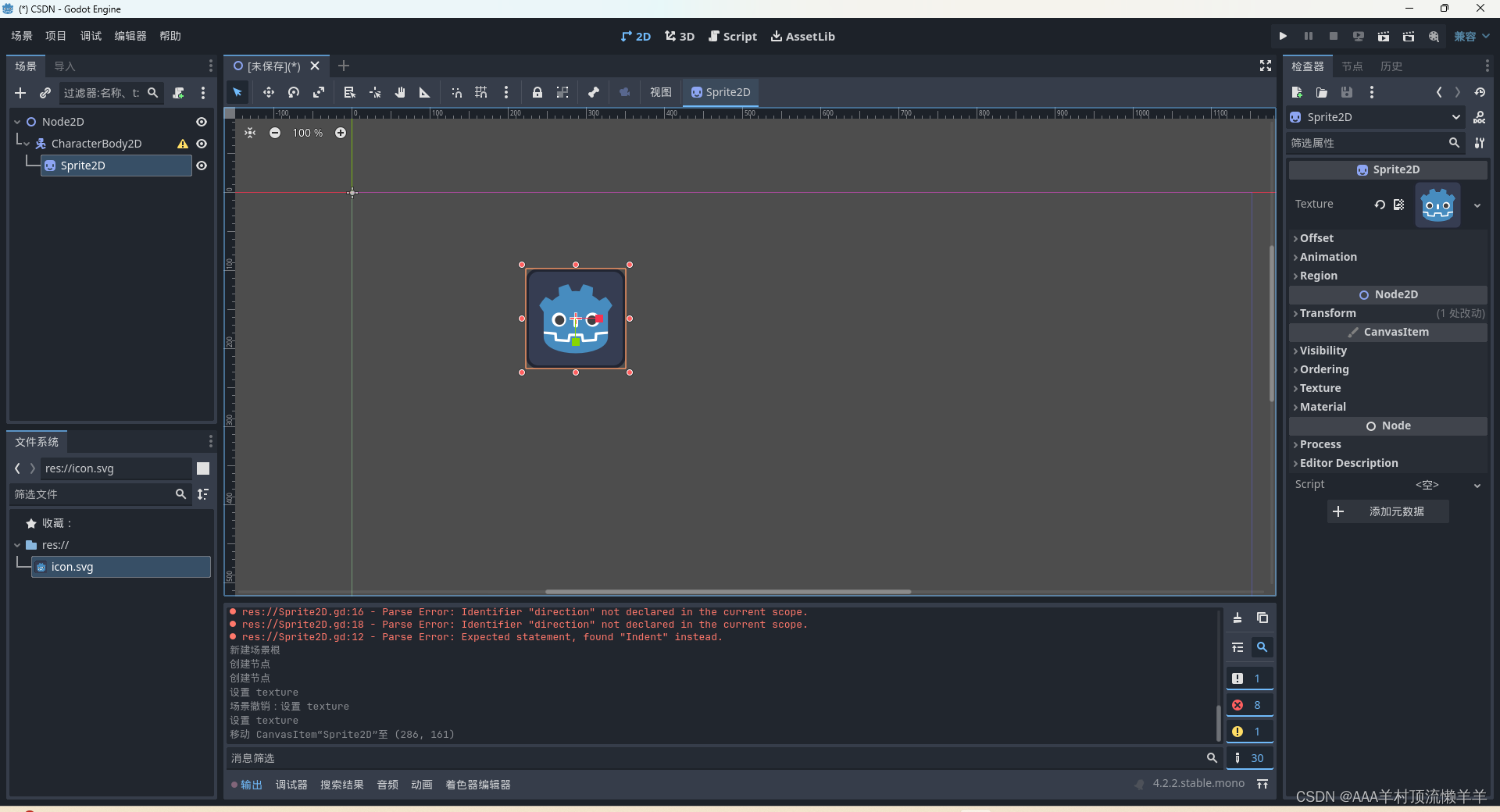
Task: Switch to the 3D workspace
Action: [x=680, y=36]
